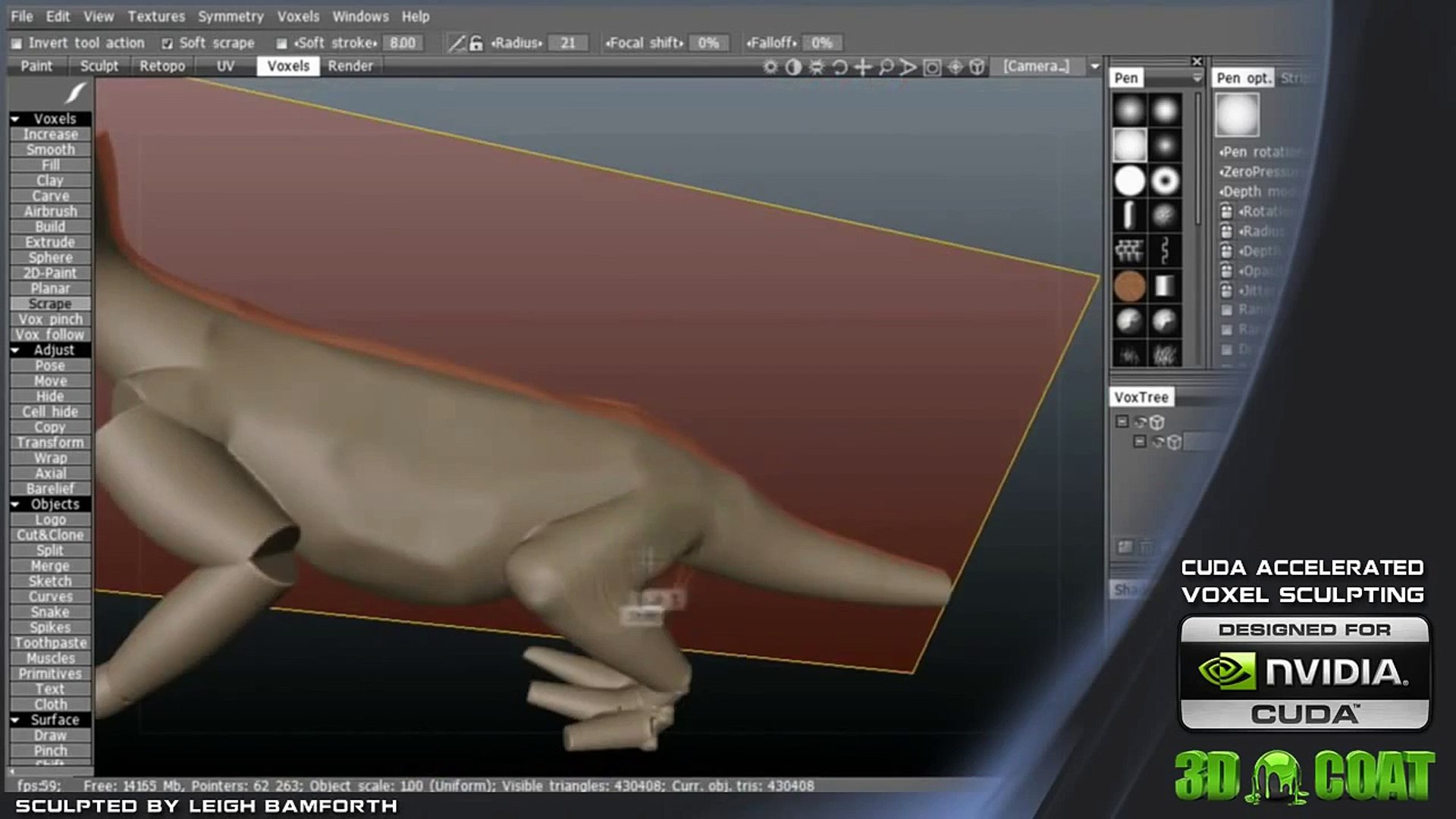Toggle the half-shaded circle lighting icon
Screen dimensions: 1456x819
click(793, 67)
